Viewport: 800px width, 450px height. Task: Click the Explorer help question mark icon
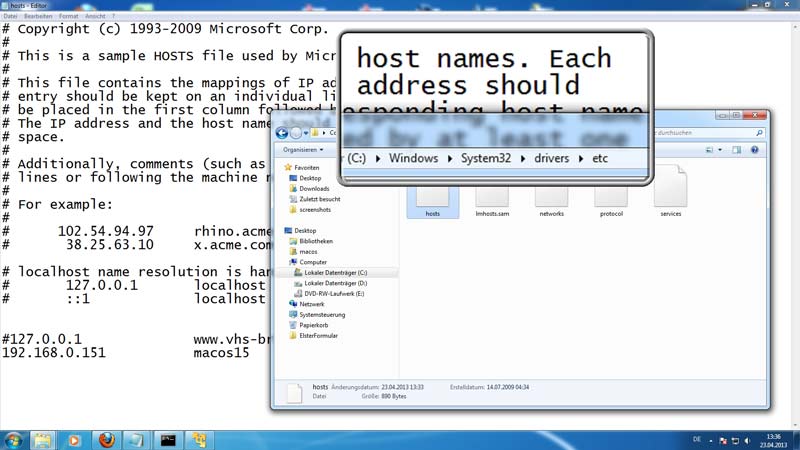755,150
